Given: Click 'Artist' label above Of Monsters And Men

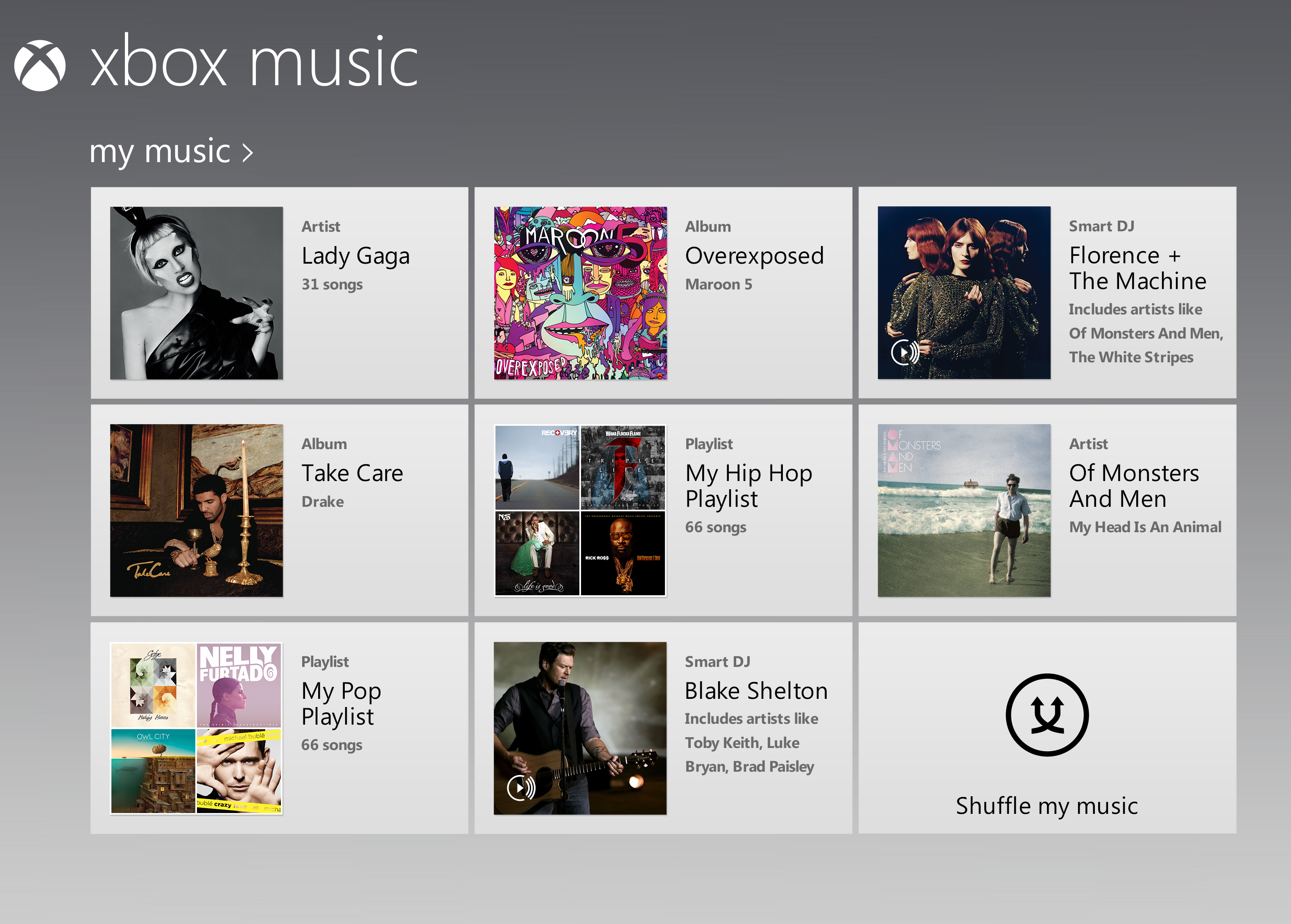Looking at the screenshot, I should (x=1088, y=444).
